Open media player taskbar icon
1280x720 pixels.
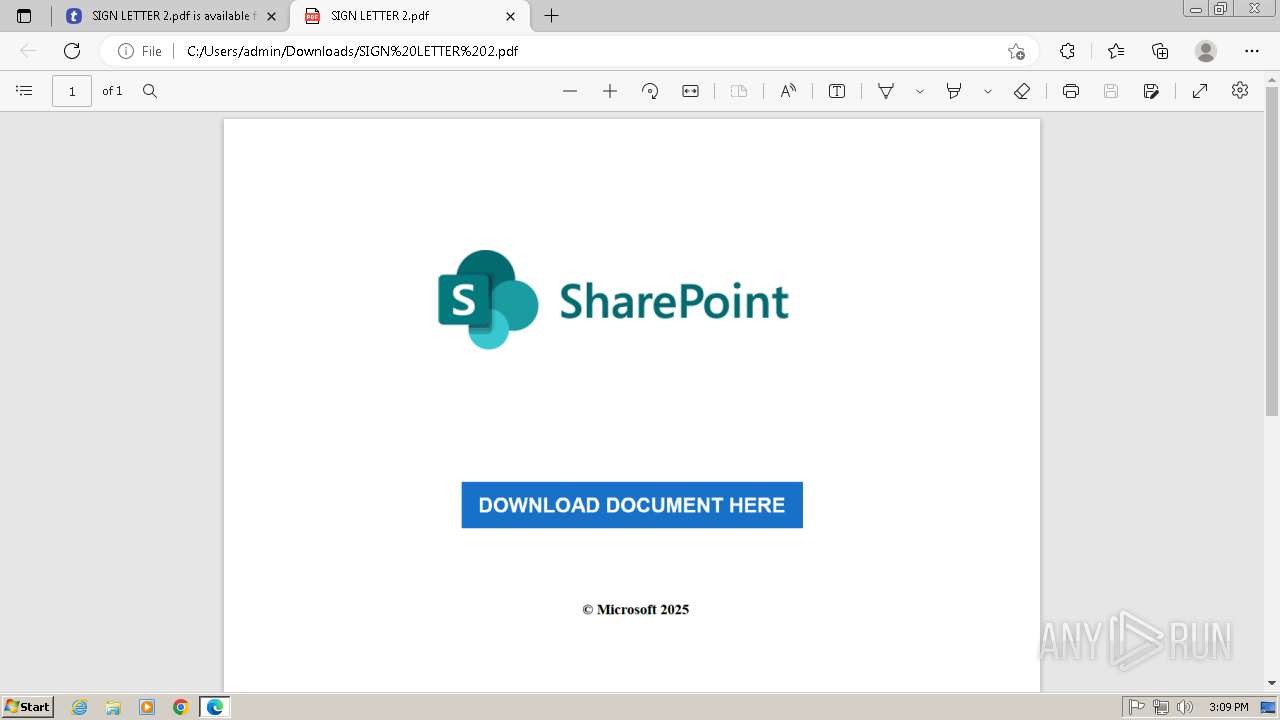[147, 707]
